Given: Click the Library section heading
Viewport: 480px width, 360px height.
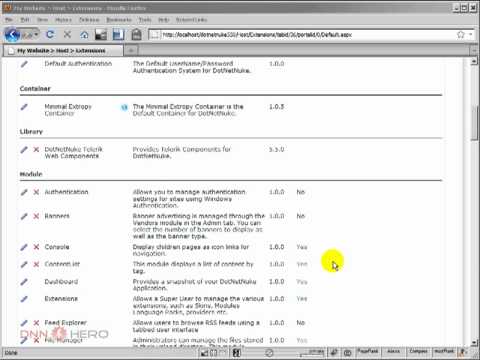Looking at the screenshot, I should pyautogui.click(x=31, y=132).
